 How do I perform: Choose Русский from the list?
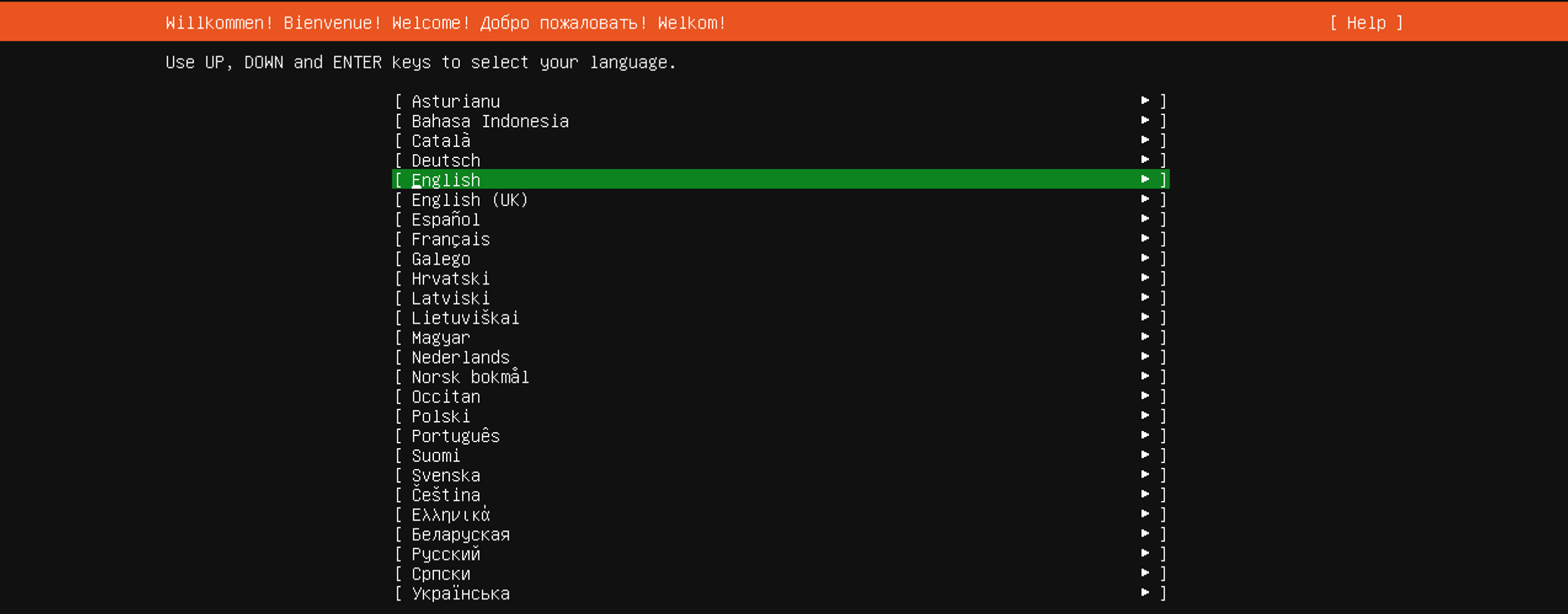click(446, 554)
